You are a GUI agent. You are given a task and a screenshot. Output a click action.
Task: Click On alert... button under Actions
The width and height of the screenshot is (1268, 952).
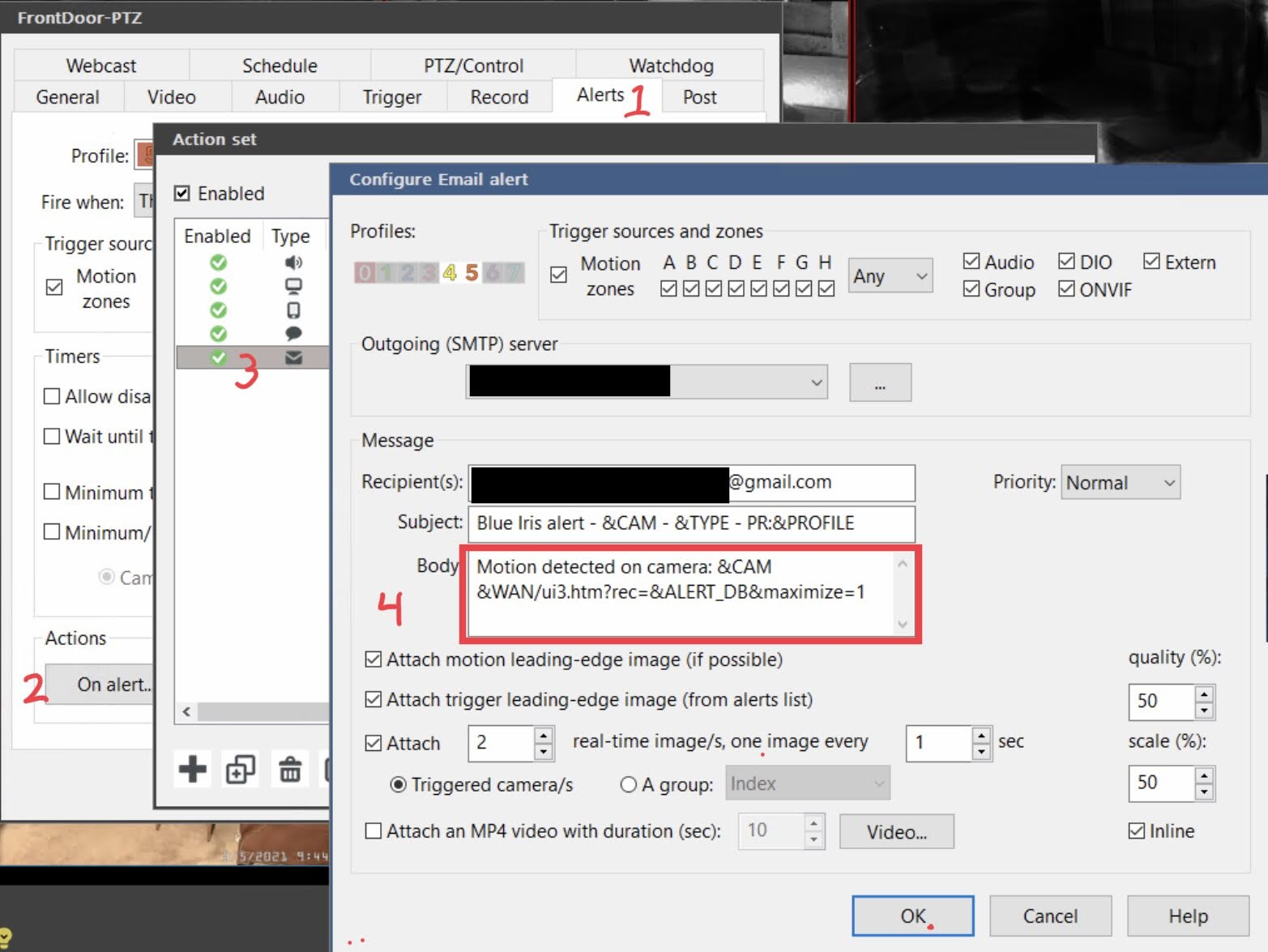(100, 684)
